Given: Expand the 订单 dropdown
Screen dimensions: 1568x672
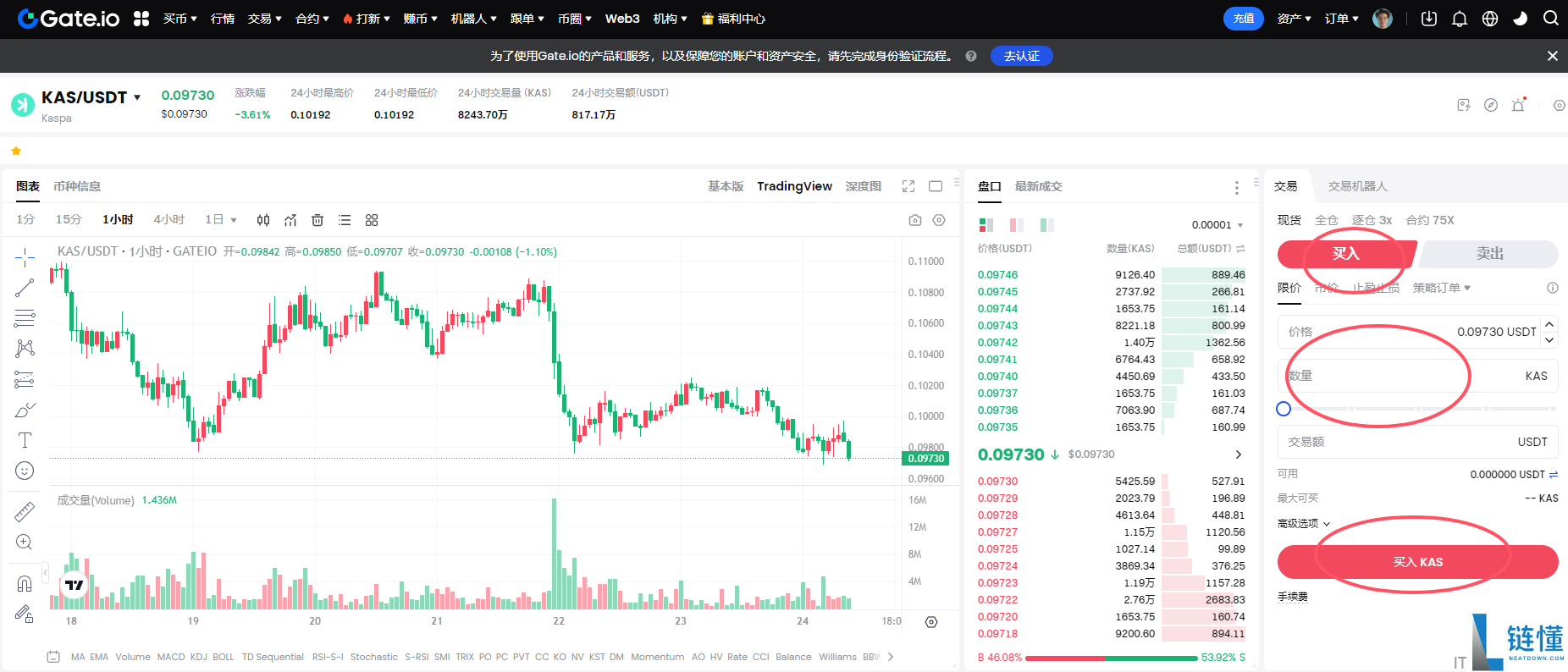Looking at the screenshot, I should tap(1341, 19).
